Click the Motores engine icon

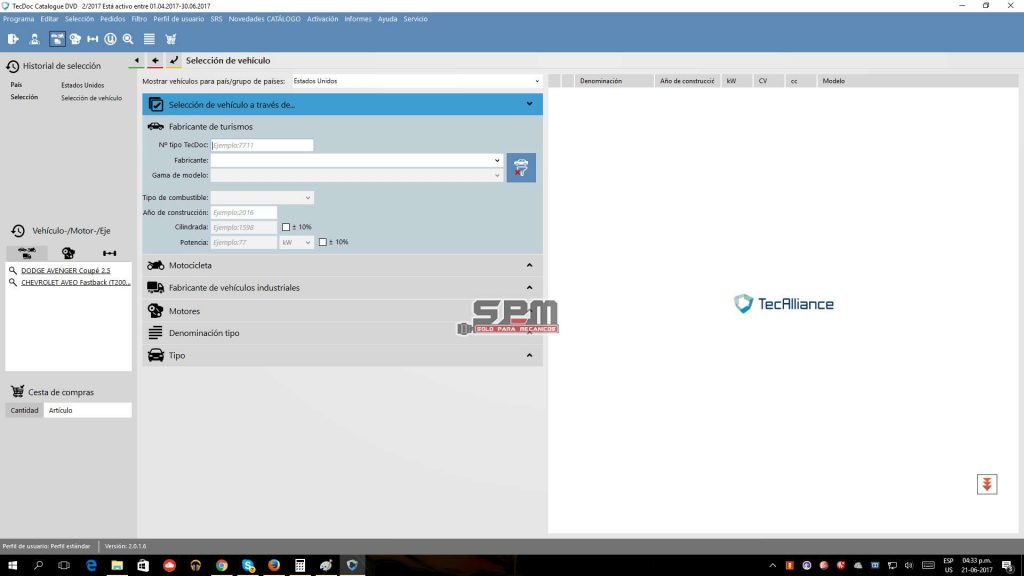pos(155,311)
